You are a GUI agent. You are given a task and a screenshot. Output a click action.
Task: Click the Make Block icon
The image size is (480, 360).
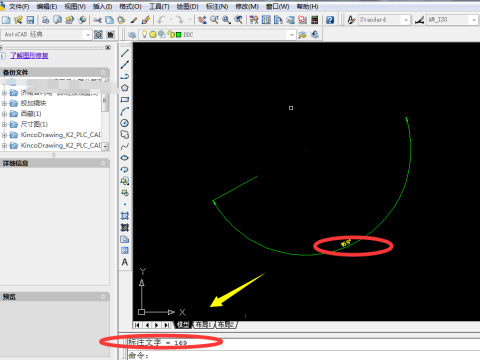coord(125,193)
